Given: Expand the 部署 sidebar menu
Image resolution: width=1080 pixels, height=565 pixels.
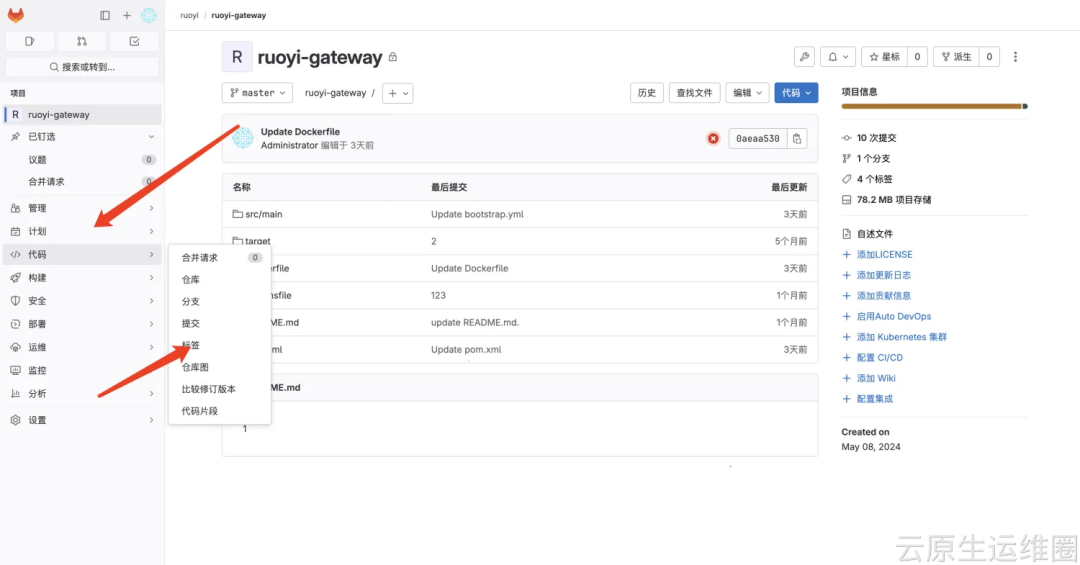Looking at the screenshot, I should click(83, 324).
